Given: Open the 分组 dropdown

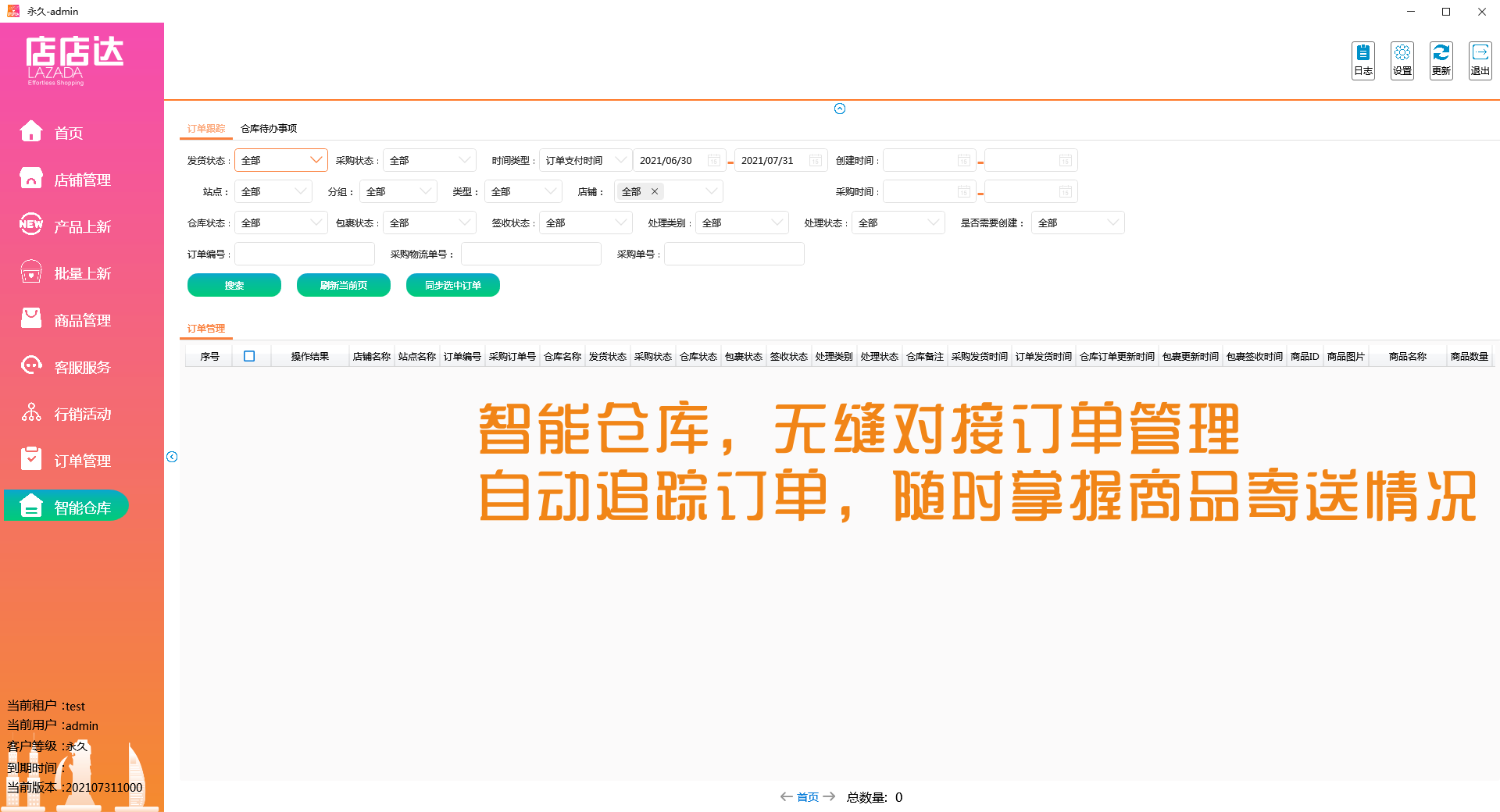Looking at the screenshot, I should point(398,191).
